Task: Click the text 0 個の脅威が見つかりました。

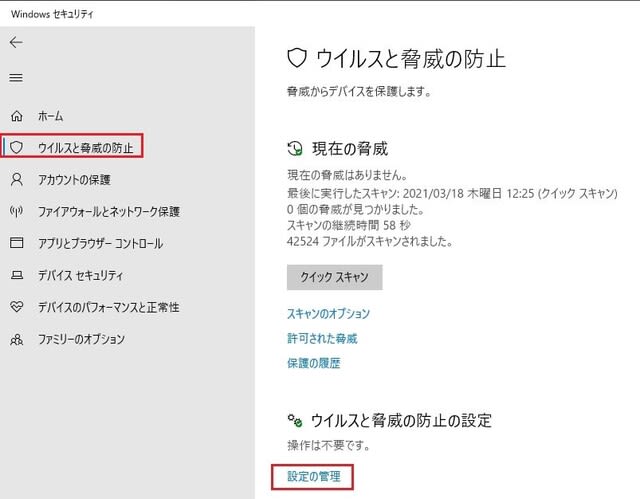Action: pos(356,209)
